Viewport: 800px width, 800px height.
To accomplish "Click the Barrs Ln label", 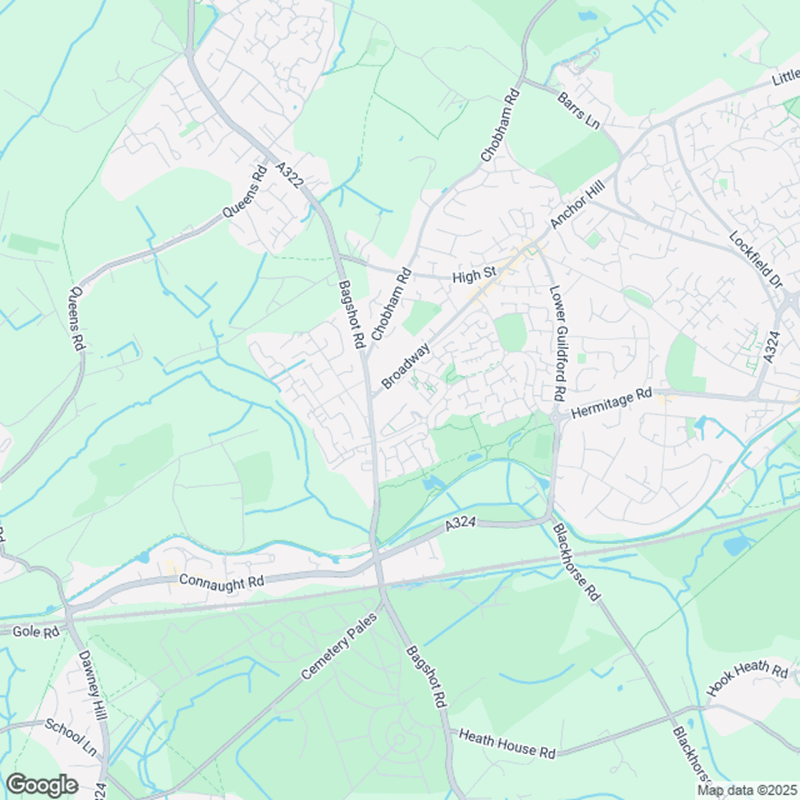I will [x=578, y=111].
